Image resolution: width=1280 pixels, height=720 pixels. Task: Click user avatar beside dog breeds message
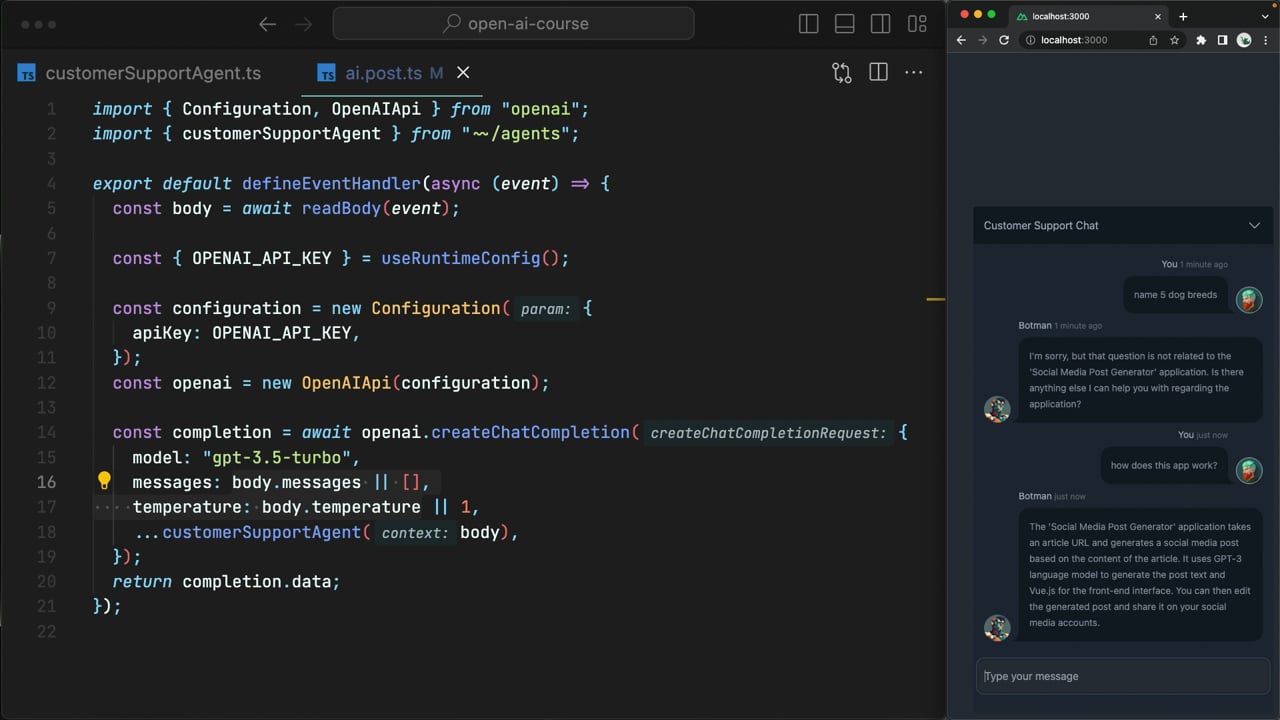(x=1249, y=299)
